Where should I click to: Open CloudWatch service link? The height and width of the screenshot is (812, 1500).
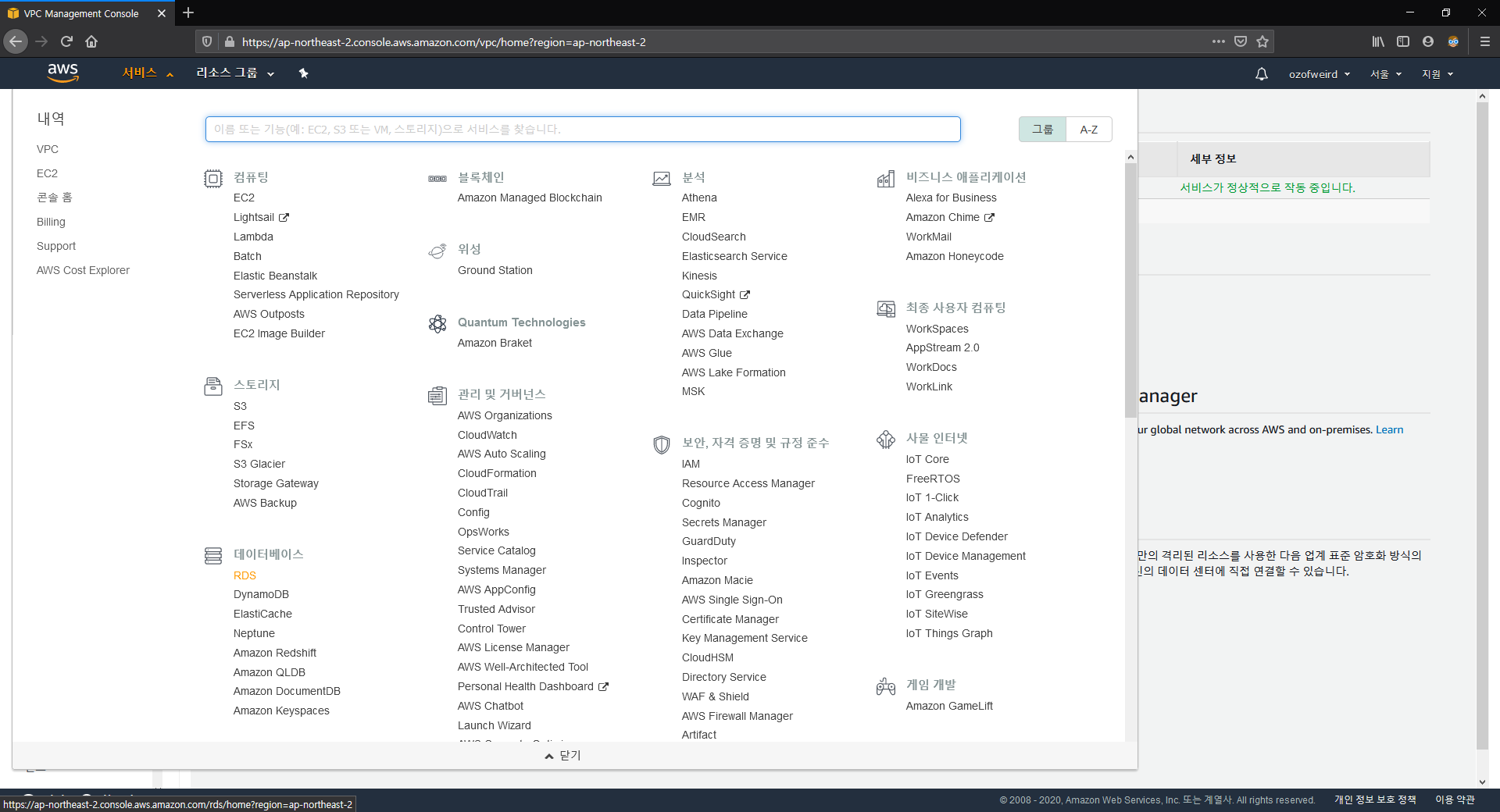coord(487,435)
